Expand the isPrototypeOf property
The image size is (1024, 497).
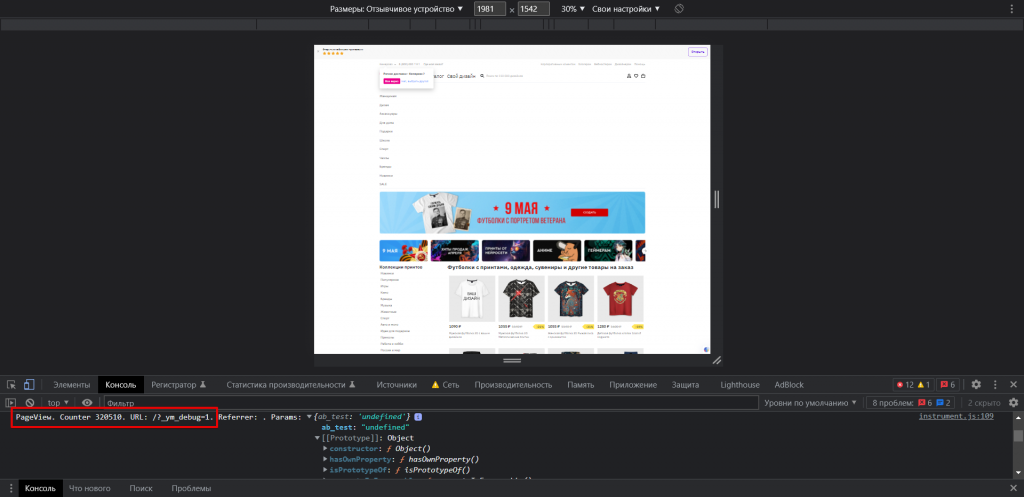325,470
